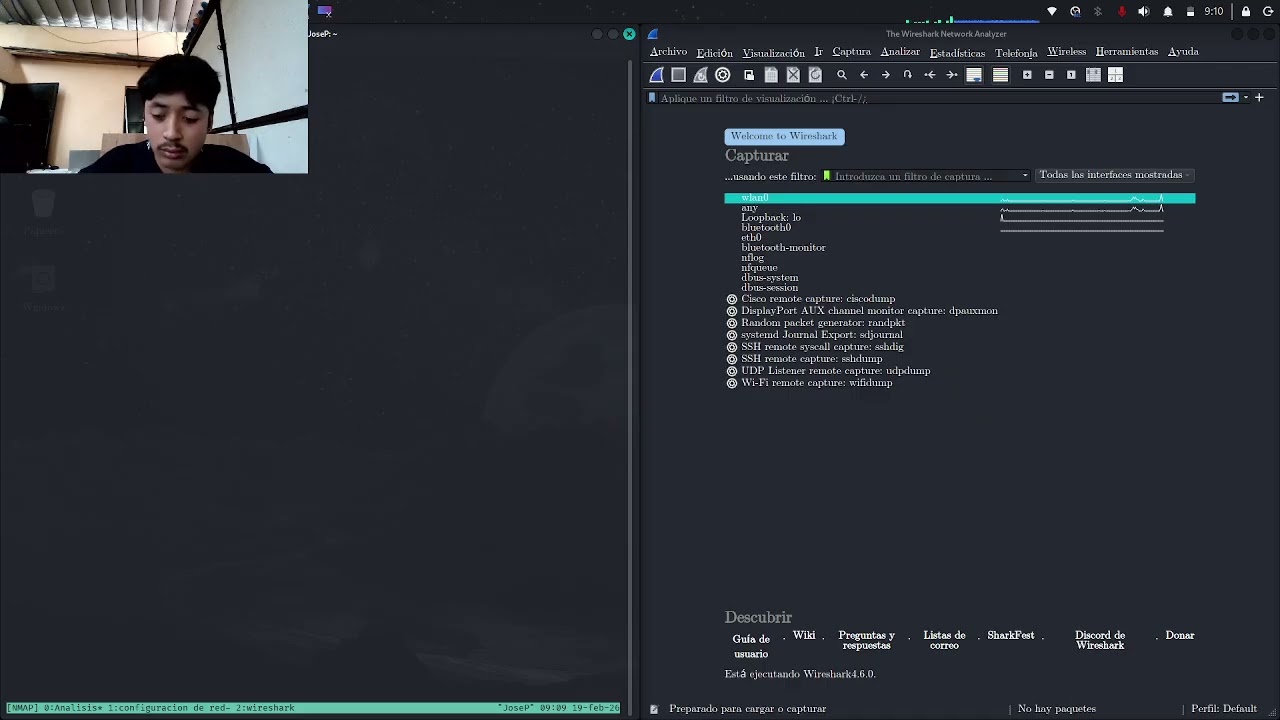
Task: Click into the capture filter input field
Action: [x=926, y=176]
